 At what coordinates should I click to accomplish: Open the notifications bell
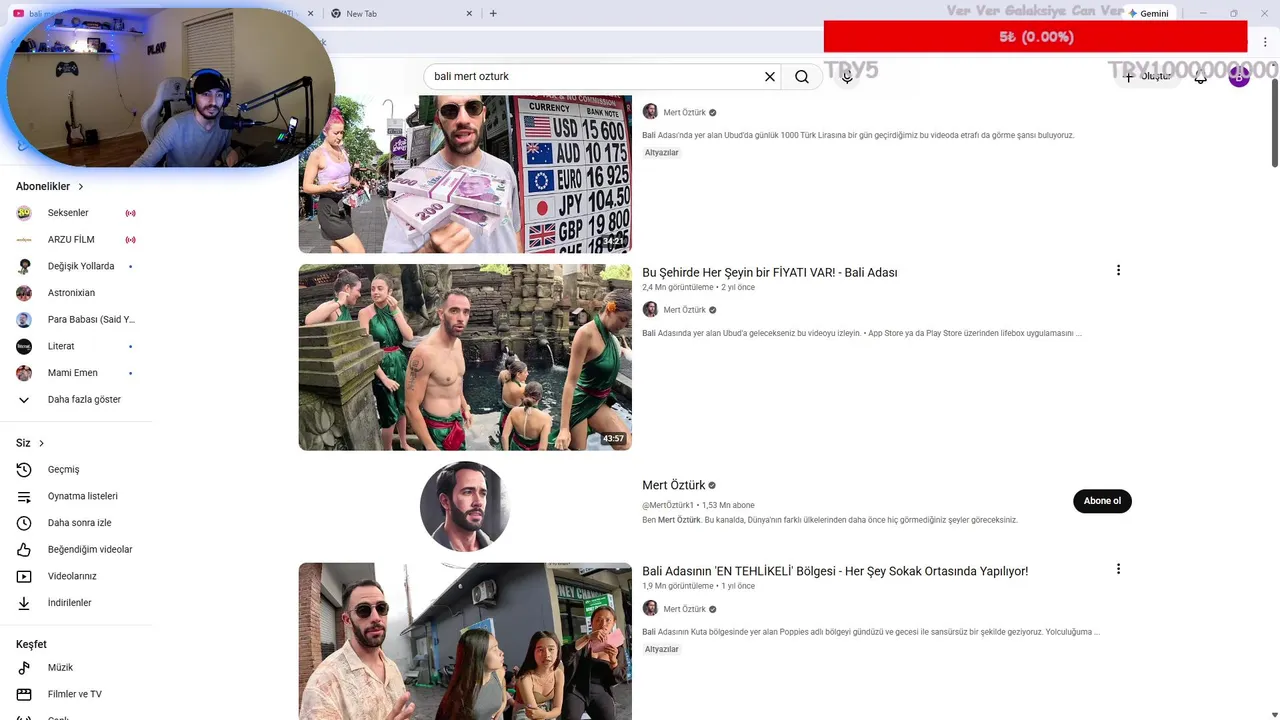click(x=1201, y=76)
